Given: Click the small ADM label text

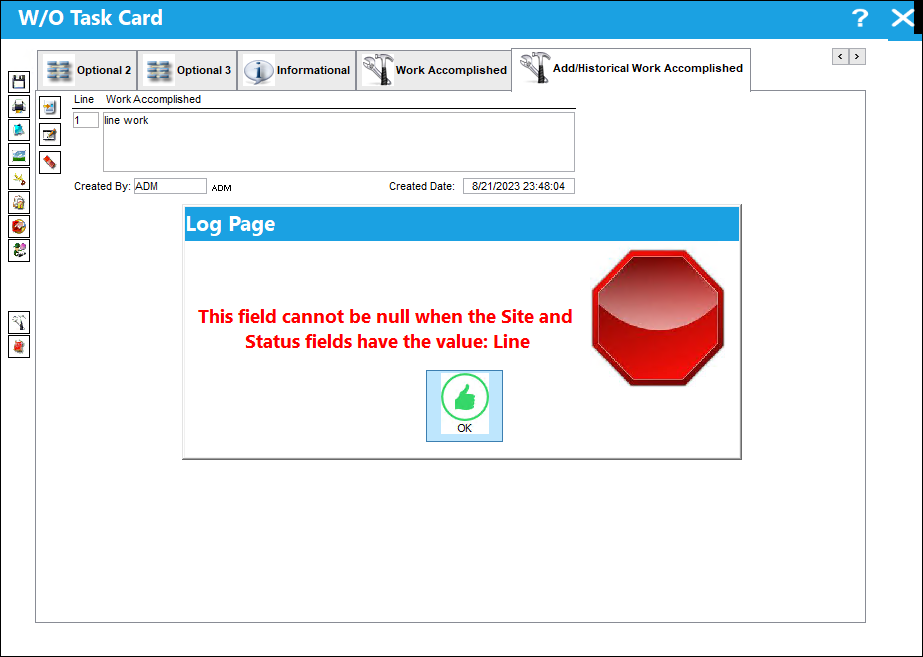Looking at the screenshot, I should [221, 188].
